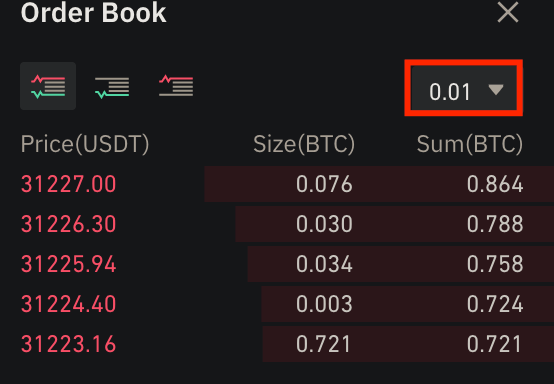Click sum value 0.788

pos(495,224)
